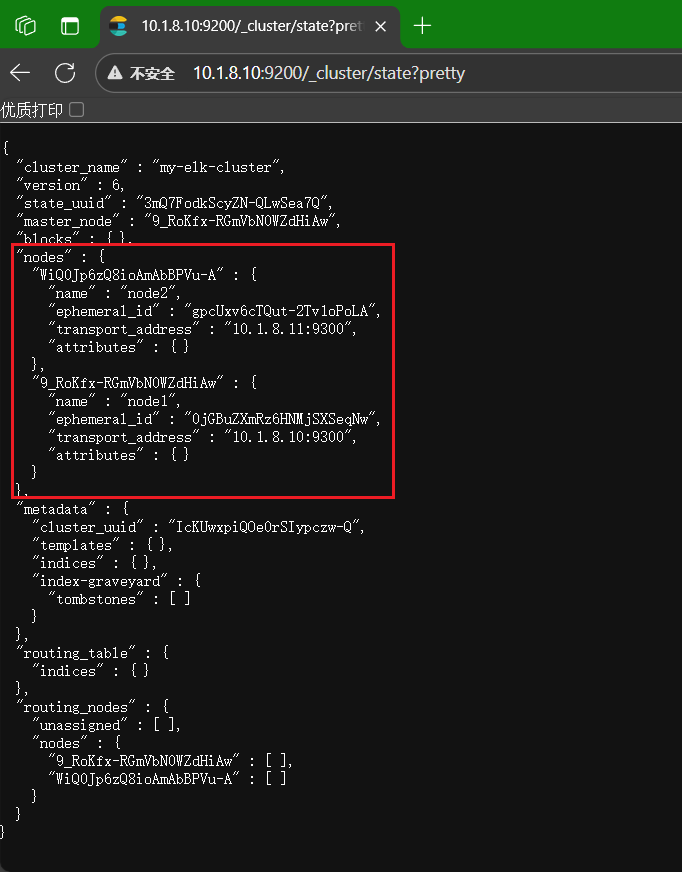682x872 pixels.
Task: Click ephemeral_id gpcUxv6cTQut-2Tv1oPoLA
Action: point(280,311)
